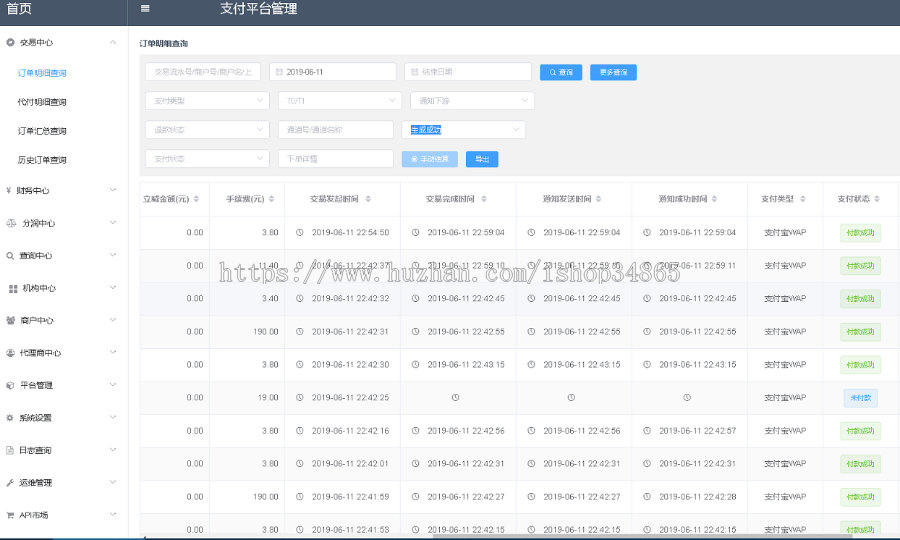Click the 导出 export button

pos(482,159)
